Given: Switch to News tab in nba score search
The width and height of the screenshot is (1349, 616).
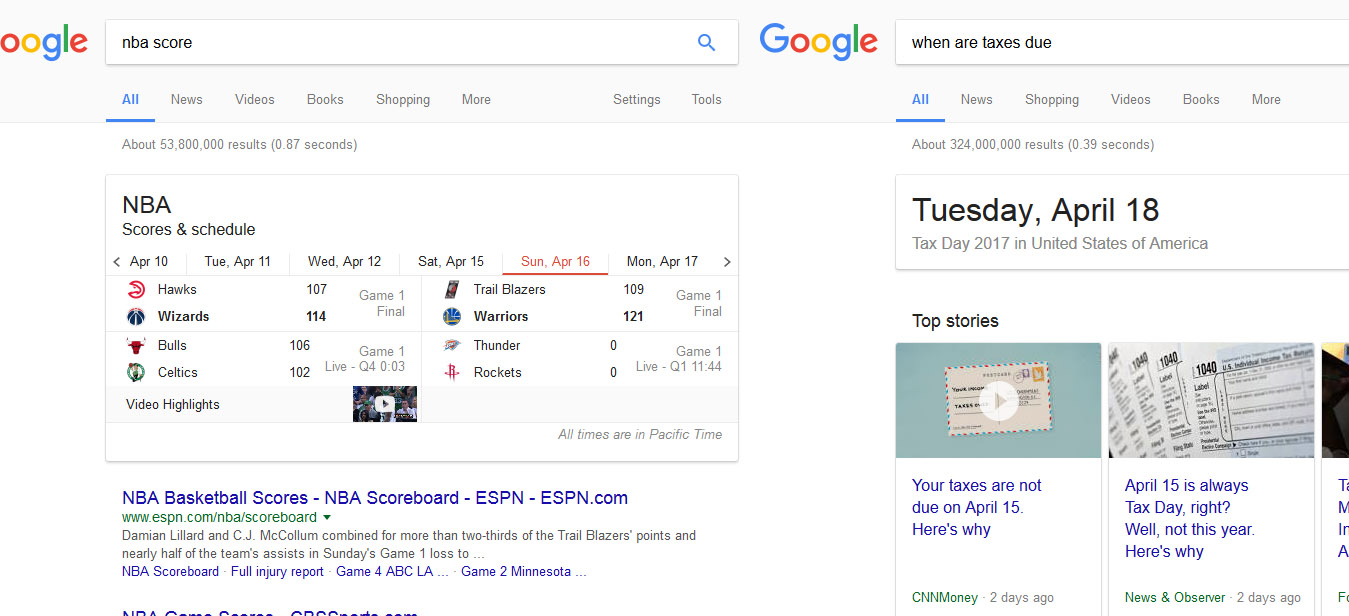Looking at the screenshot, I should pyautogui.click(x=186, y=100).
